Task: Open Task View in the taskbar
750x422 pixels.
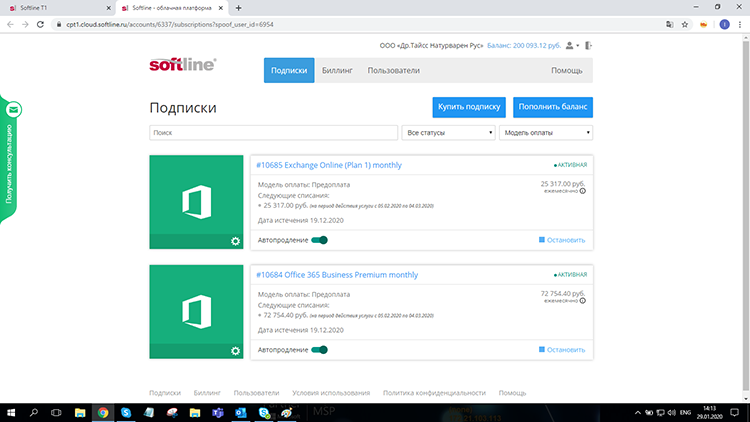Action: 56,412
